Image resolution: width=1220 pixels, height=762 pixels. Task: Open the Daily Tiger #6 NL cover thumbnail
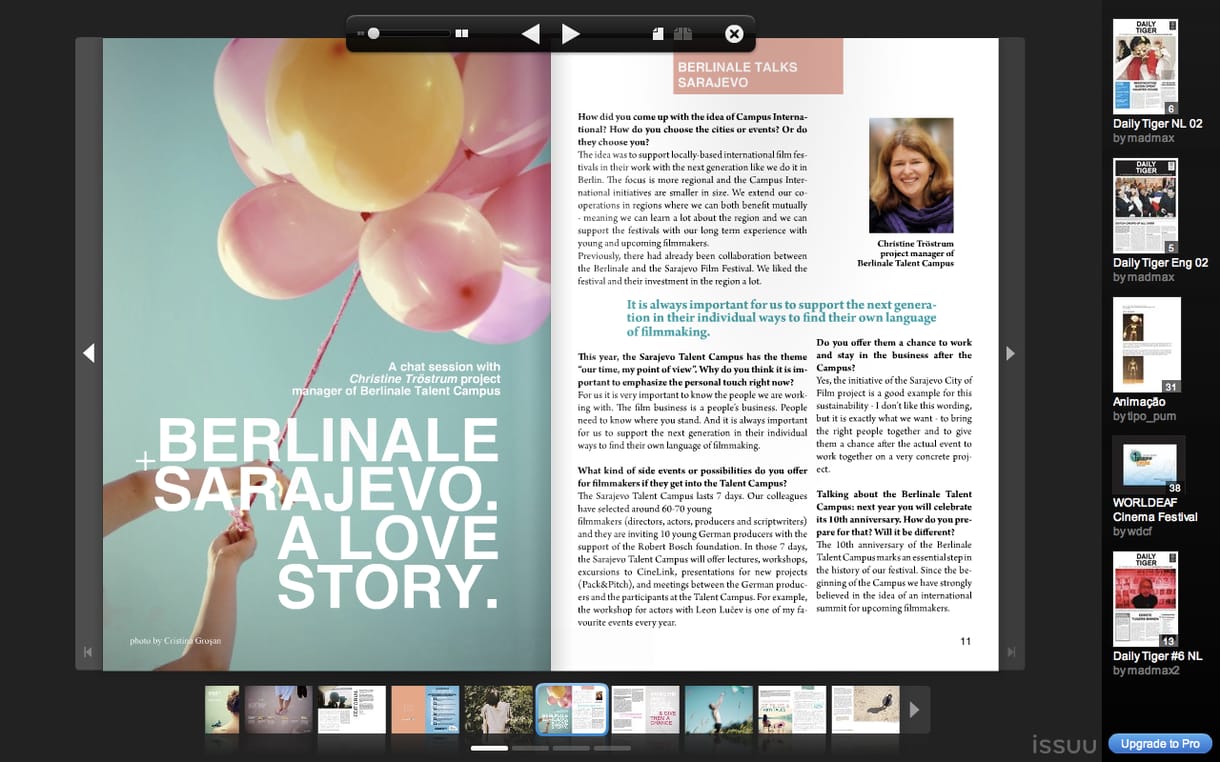[1146, 599]
